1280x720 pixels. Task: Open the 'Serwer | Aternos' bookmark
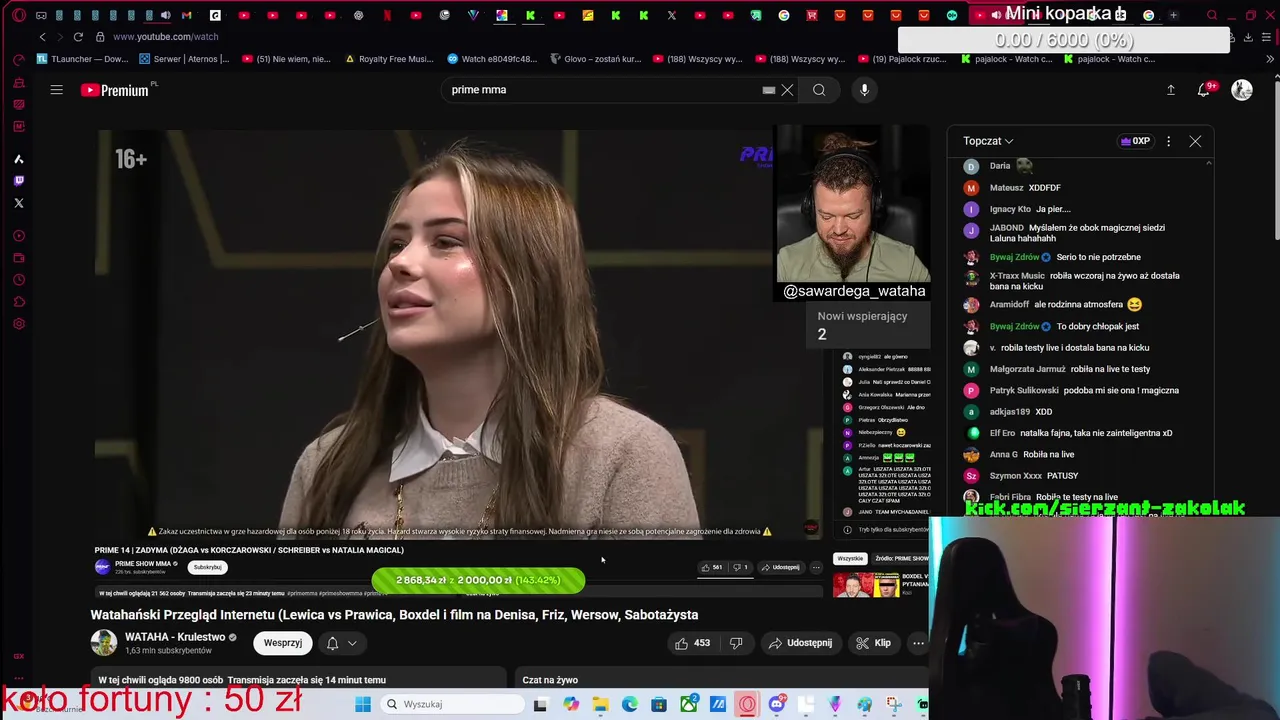184,59
